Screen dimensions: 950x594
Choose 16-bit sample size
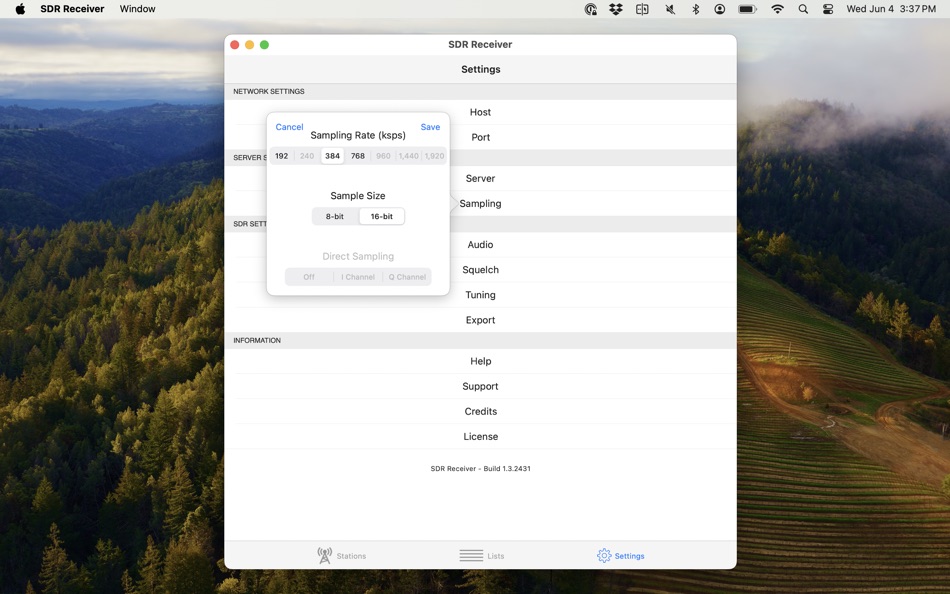pyautogui.click(x=382, y=216)
